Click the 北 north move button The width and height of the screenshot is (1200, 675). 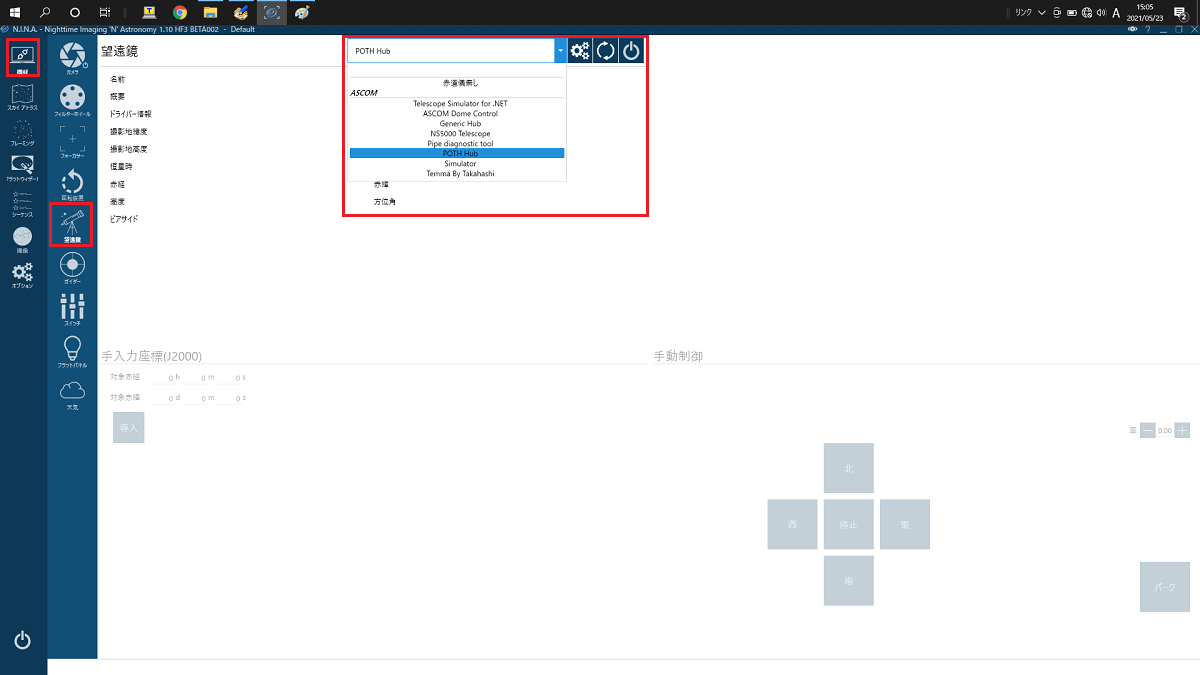click(849, 468)
